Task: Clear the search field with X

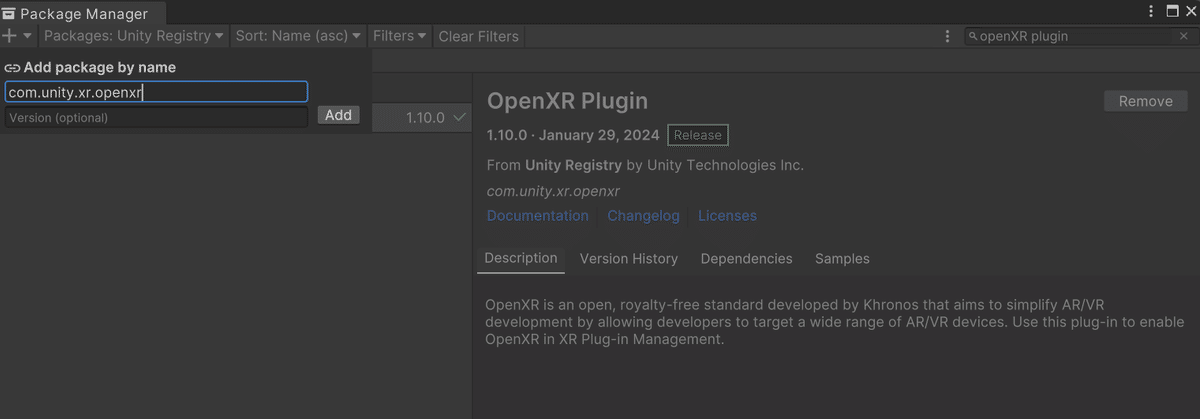Action: (1184, 36)
